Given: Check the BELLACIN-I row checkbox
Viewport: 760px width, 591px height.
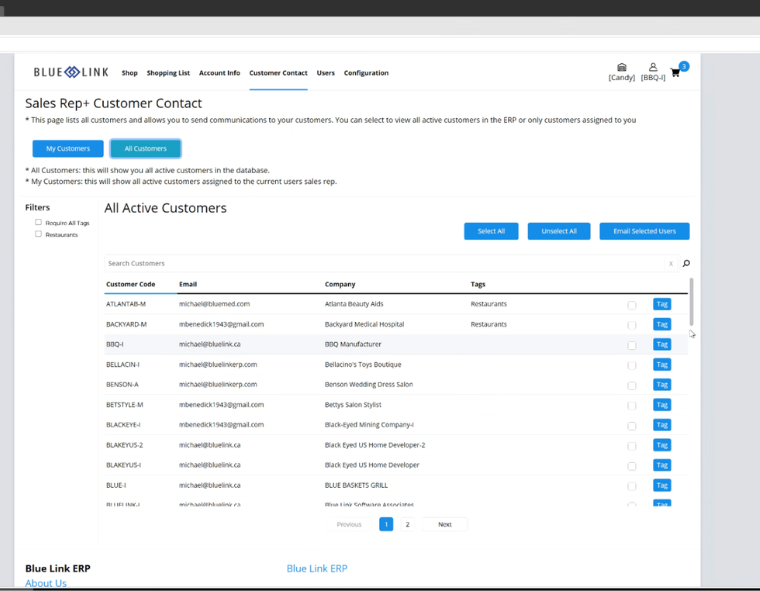Looking at the screenshot, I should point(632,366).
